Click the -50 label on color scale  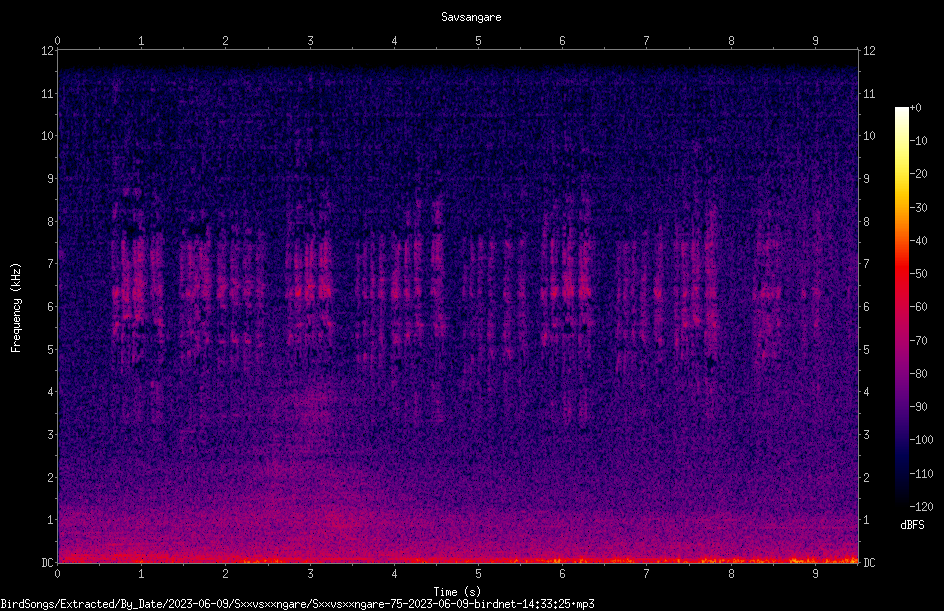click(x=919, y=274)
